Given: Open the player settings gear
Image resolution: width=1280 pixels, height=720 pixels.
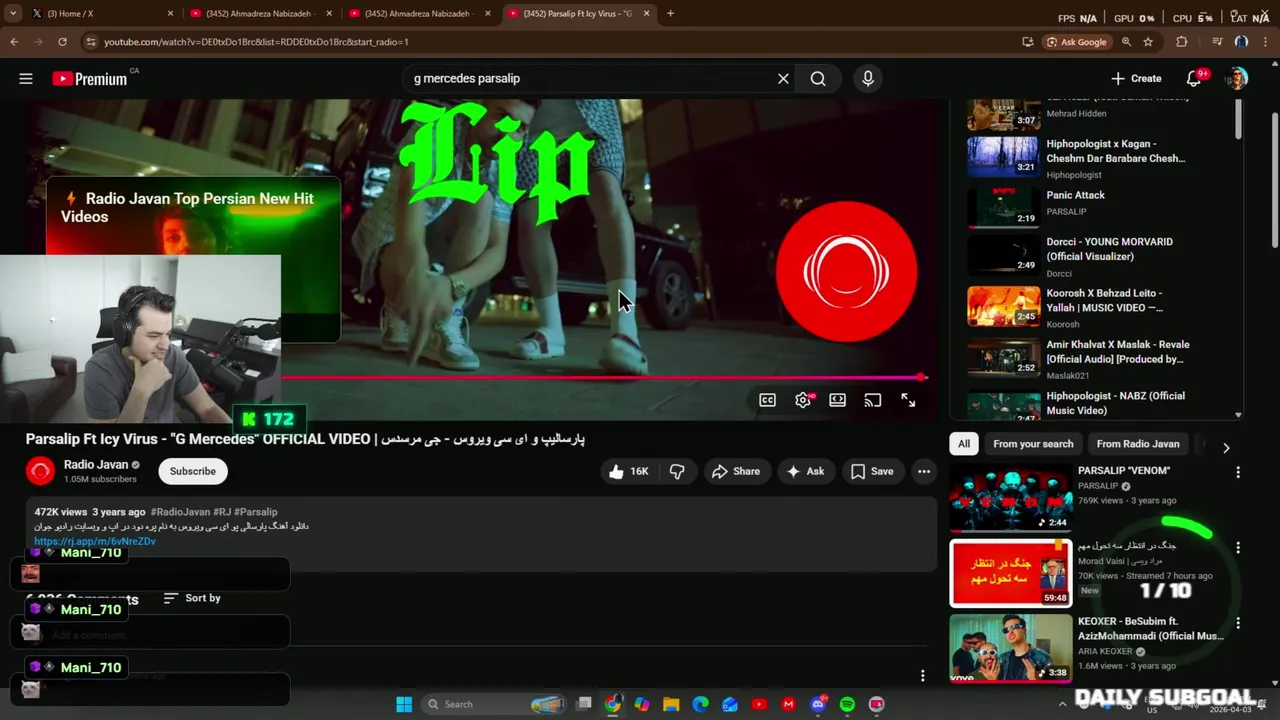Looking at the screenshot, I should tap(803, 400).
